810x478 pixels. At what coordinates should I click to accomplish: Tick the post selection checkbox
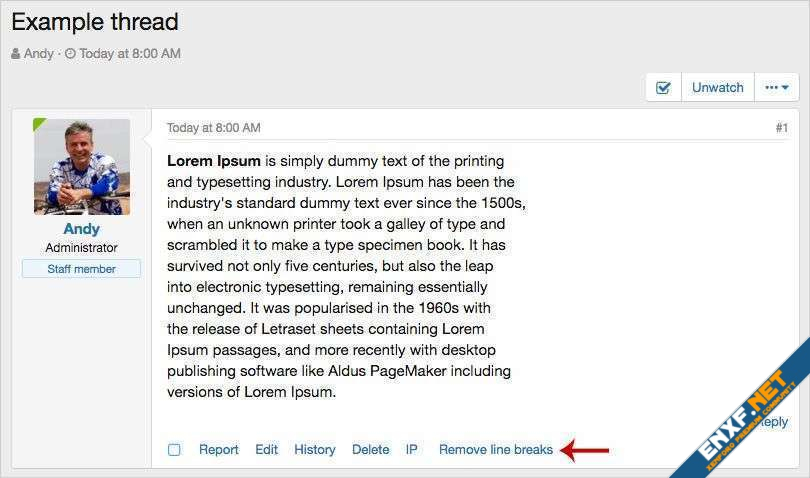174,450
